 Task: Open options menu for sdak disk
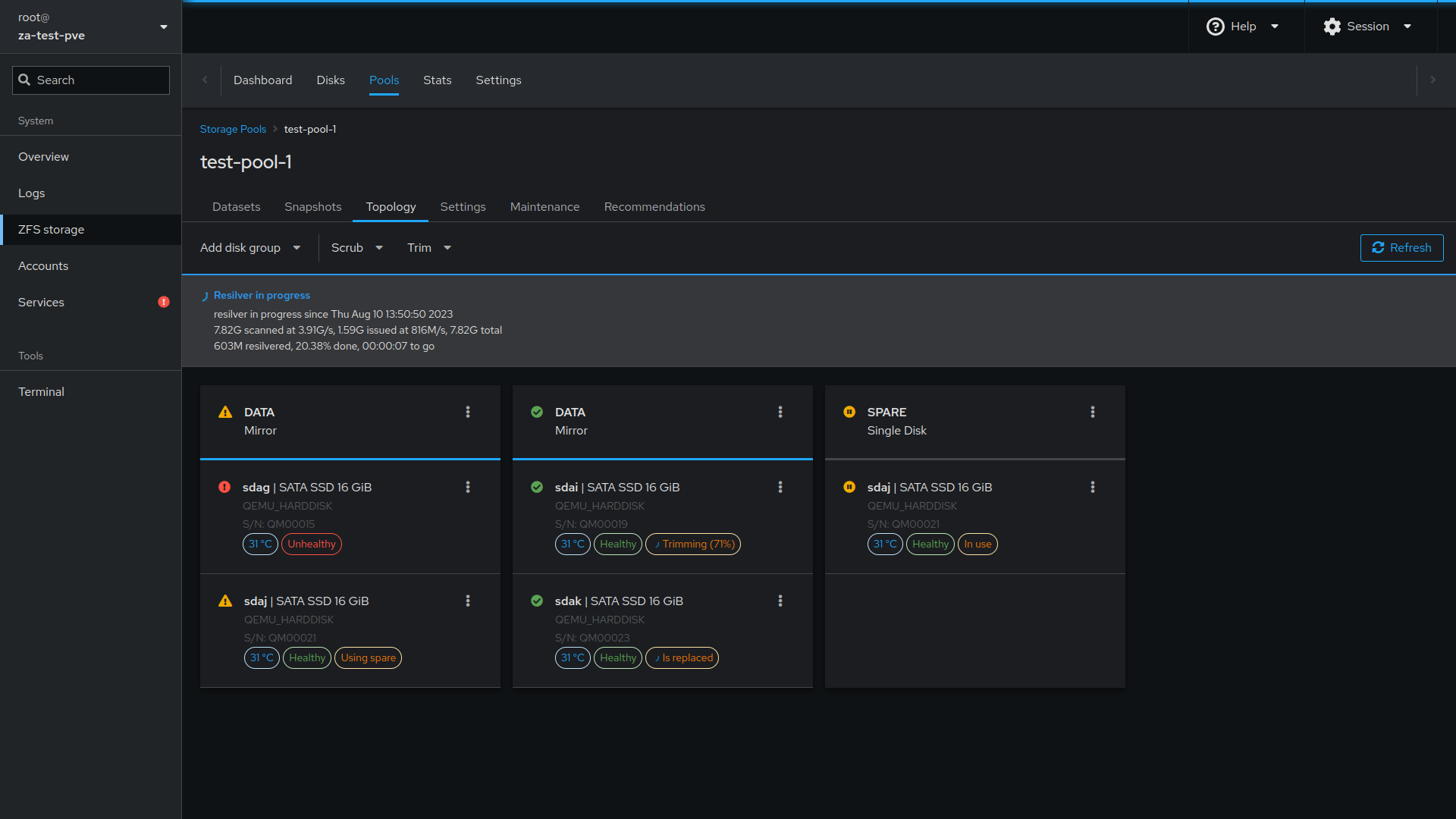coord(780,601)
